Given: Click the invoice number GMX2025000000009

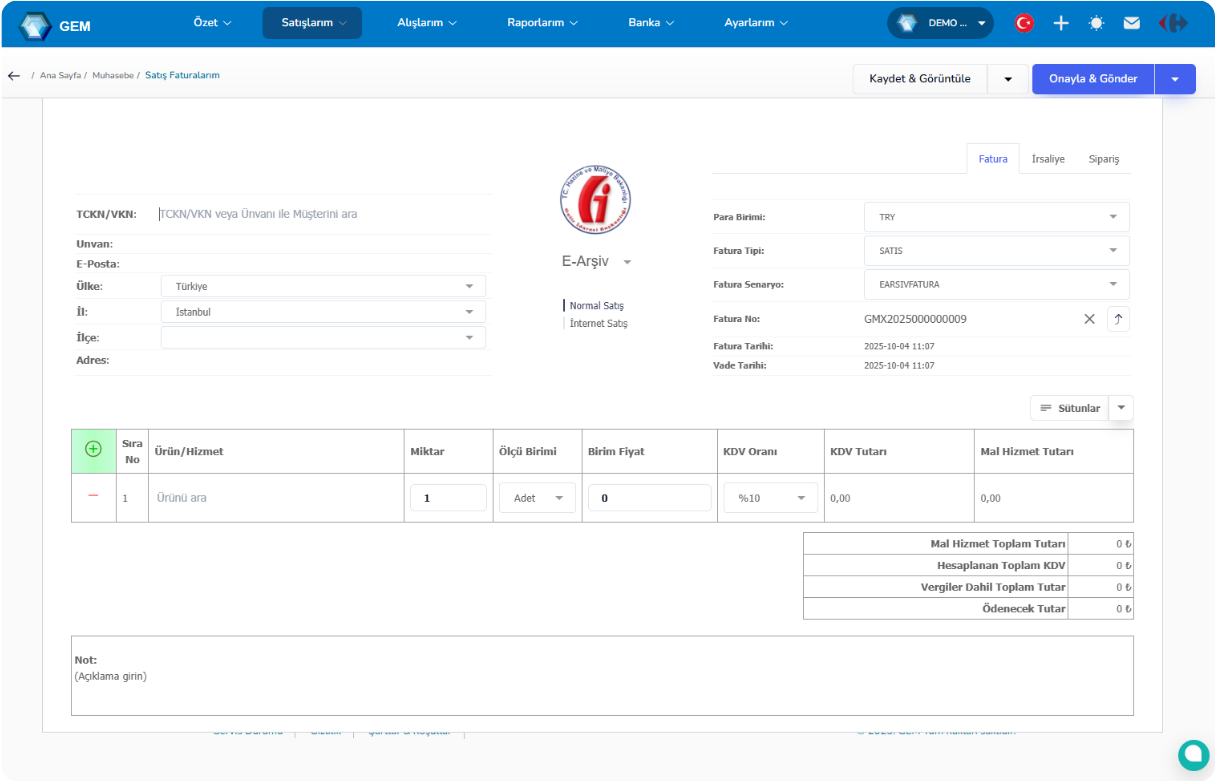Looking at the screenshot, I should 915,319.
